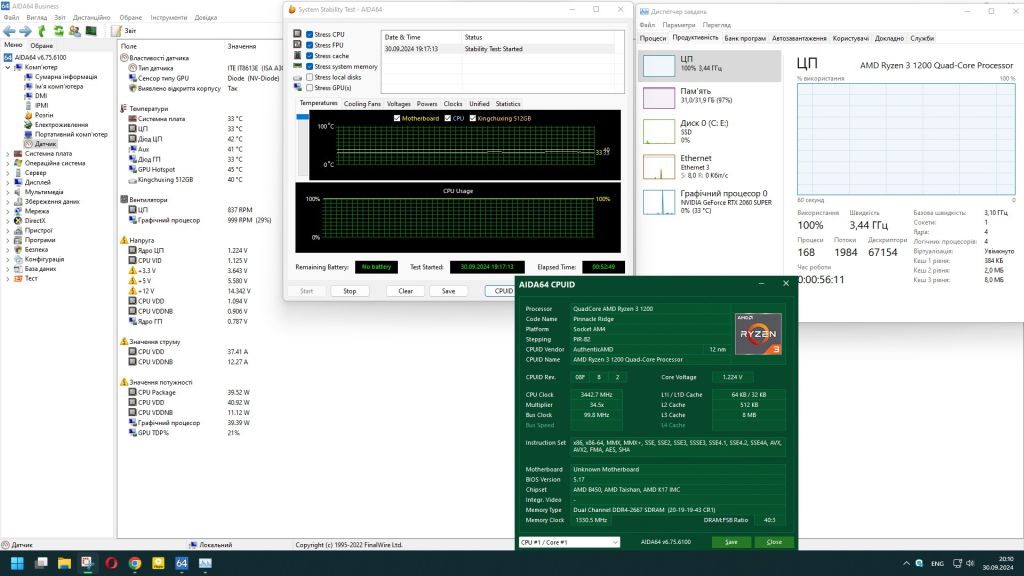
Task: Expand the Мультимедіа tree node
Action: click(x=8, y=192)
